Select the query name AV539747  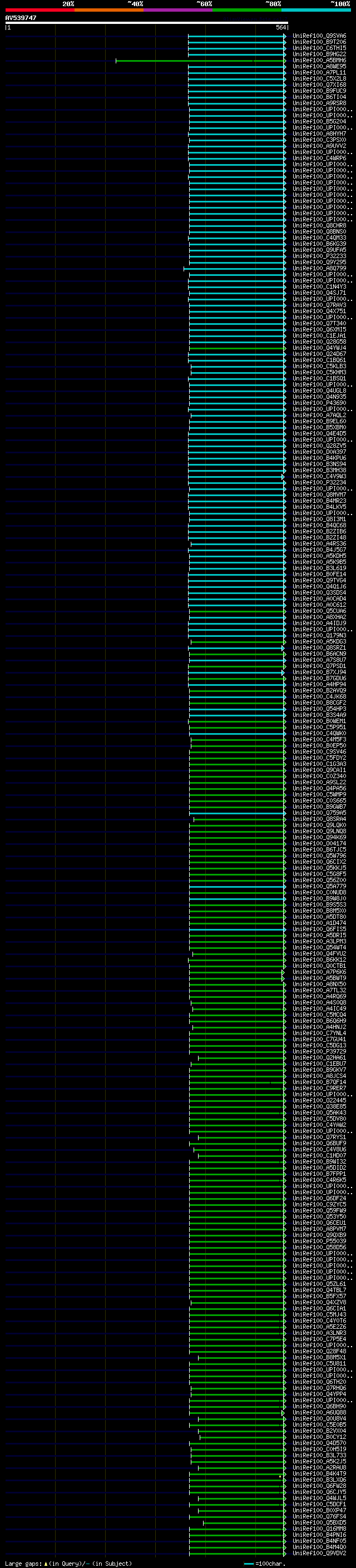tap(21, 18)
